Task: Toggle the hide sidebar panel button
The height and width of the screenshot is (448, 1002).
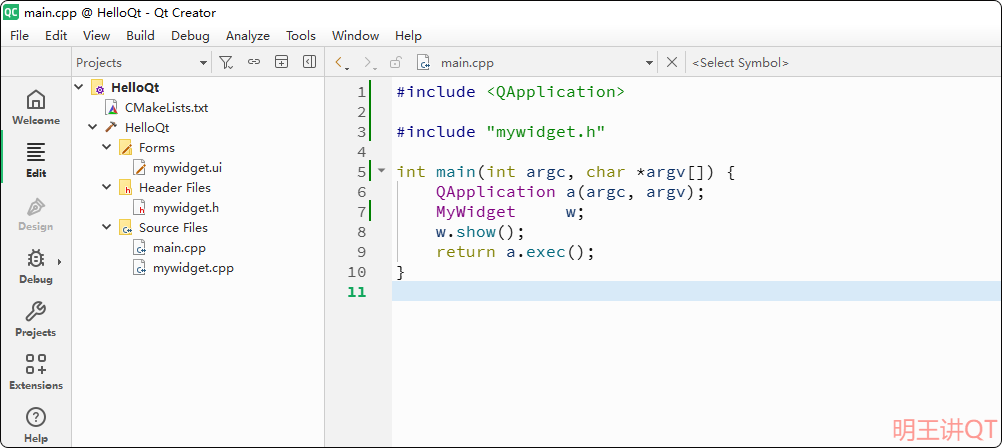Action: [309, 62]
